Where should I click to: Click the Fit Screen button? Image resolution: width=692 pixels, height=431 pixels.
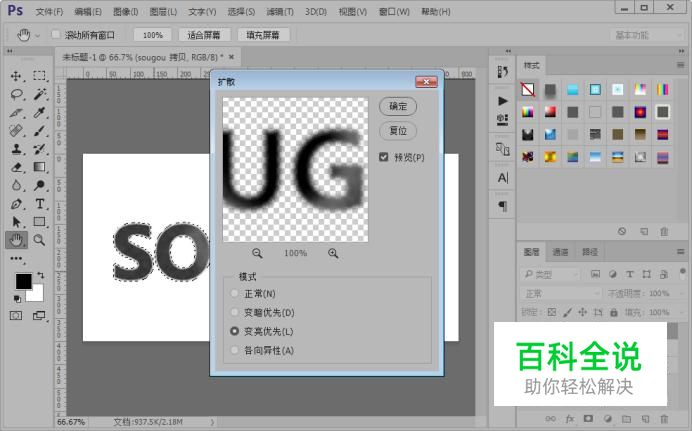[x=203, y=35]
